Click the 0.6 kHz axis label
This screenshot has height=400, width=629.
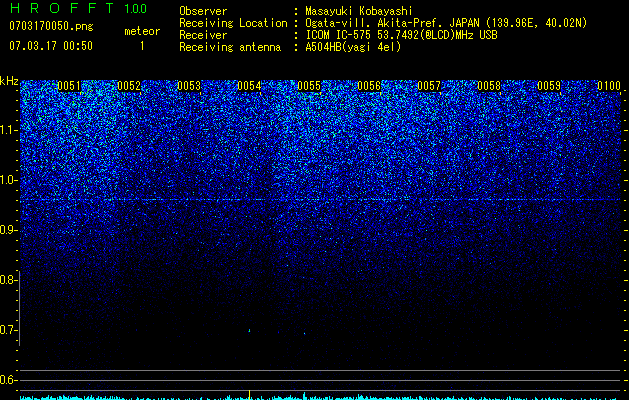[x=8, y=380]
